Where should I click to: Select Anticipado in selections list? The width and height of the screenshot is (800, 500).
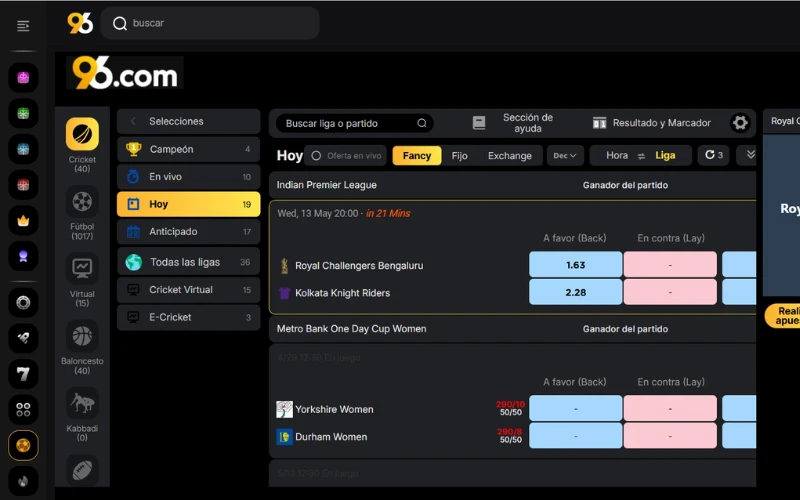[189, 232]
